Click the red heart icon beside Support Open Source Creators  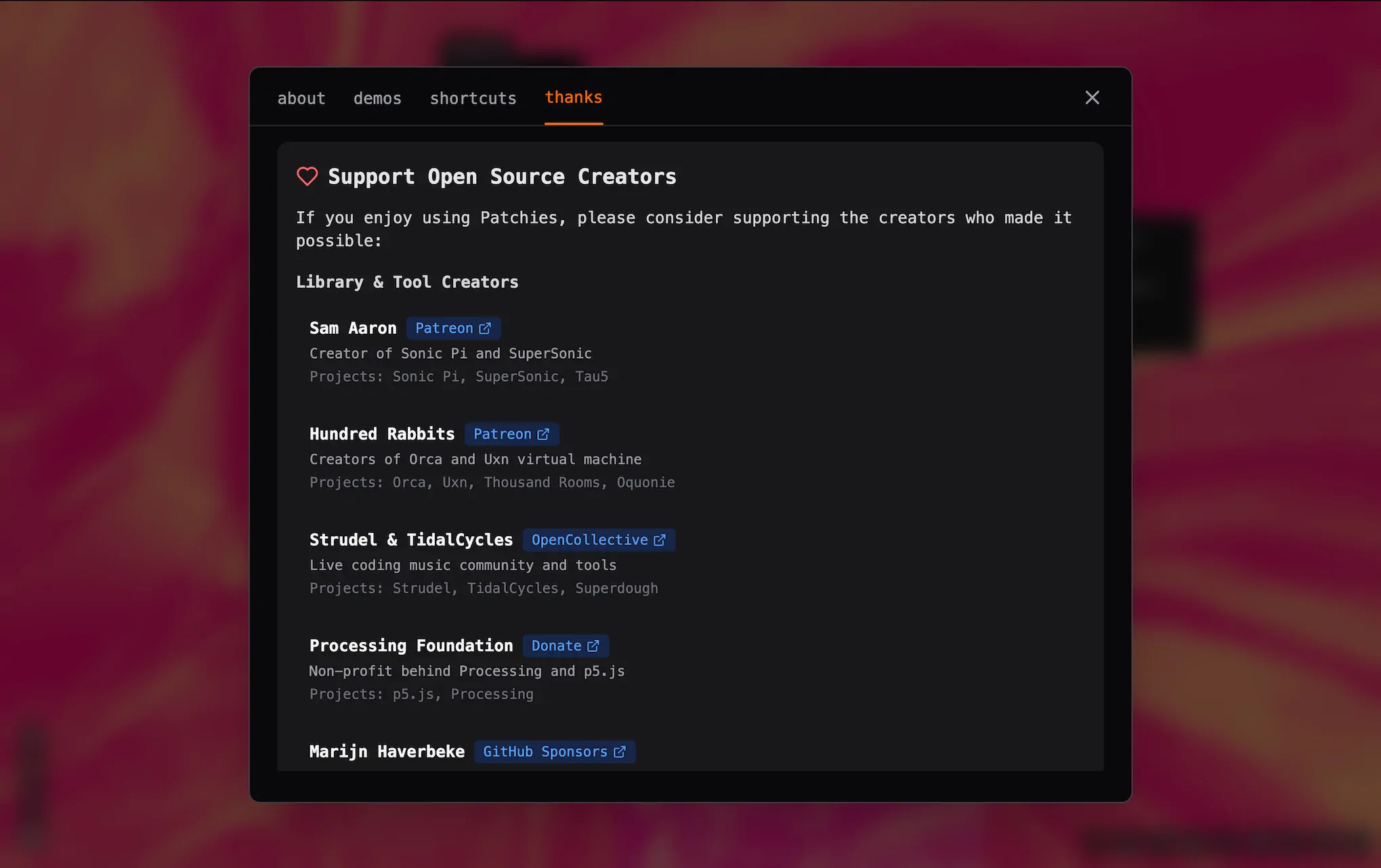(x=307, y=176)
